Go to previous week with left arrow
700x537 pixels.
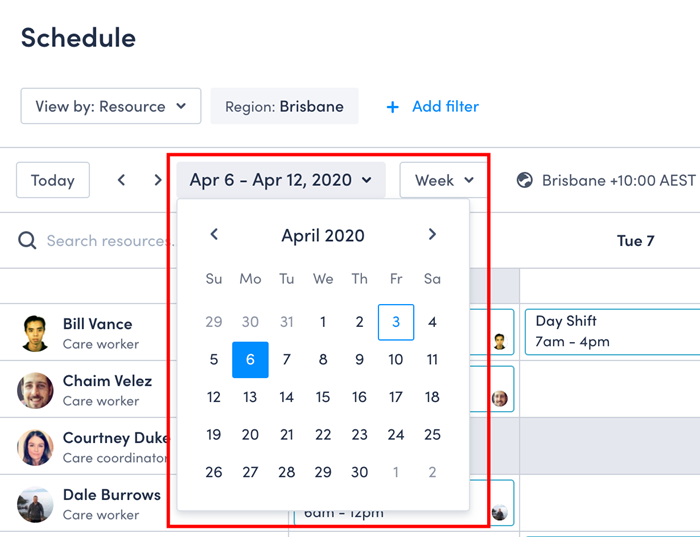pyautogui.click(x=121, y=180)
